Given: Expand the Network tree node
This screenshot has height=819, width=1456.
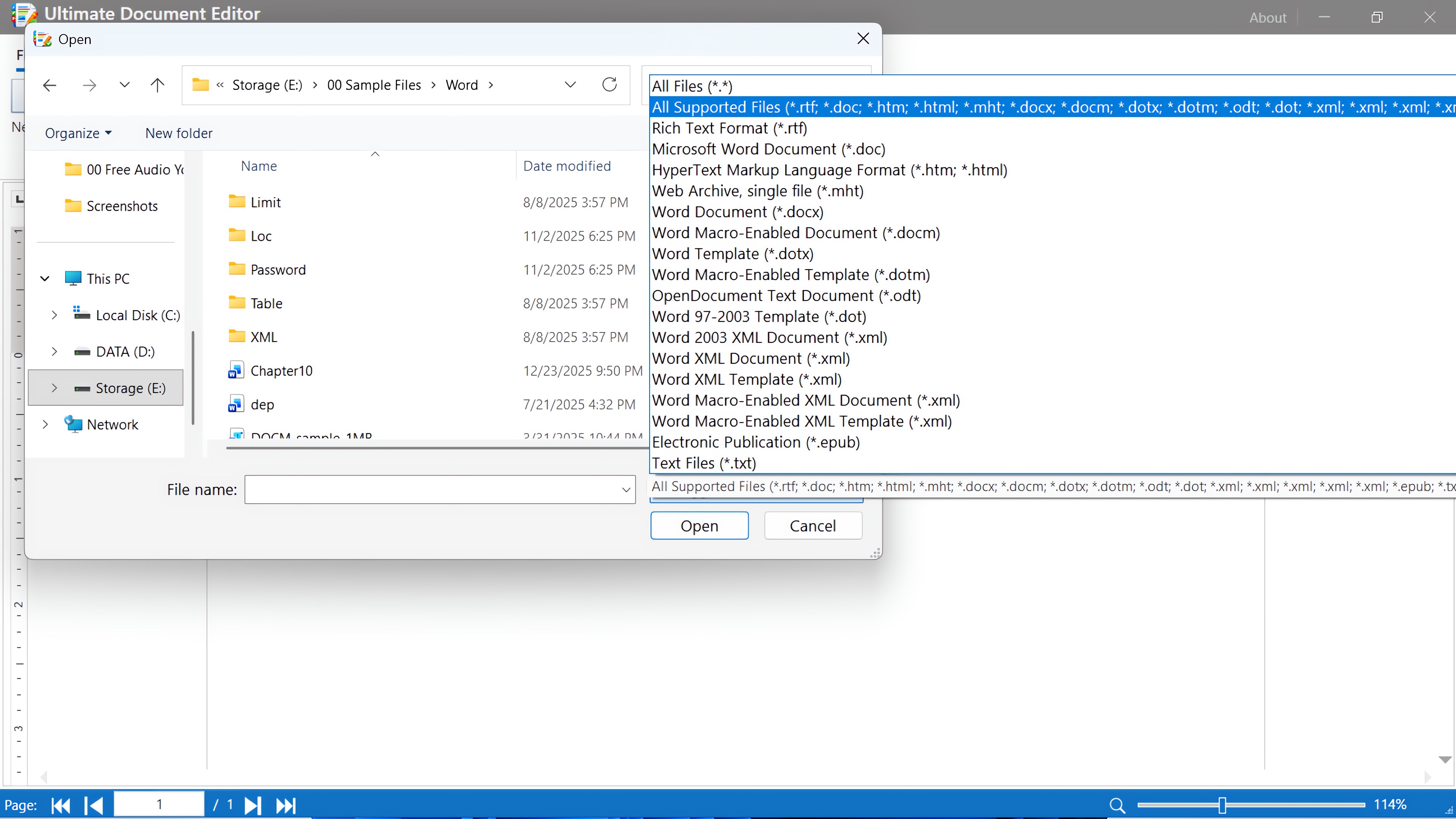Looking at the screenshot, I should click(x=45, y=425).
